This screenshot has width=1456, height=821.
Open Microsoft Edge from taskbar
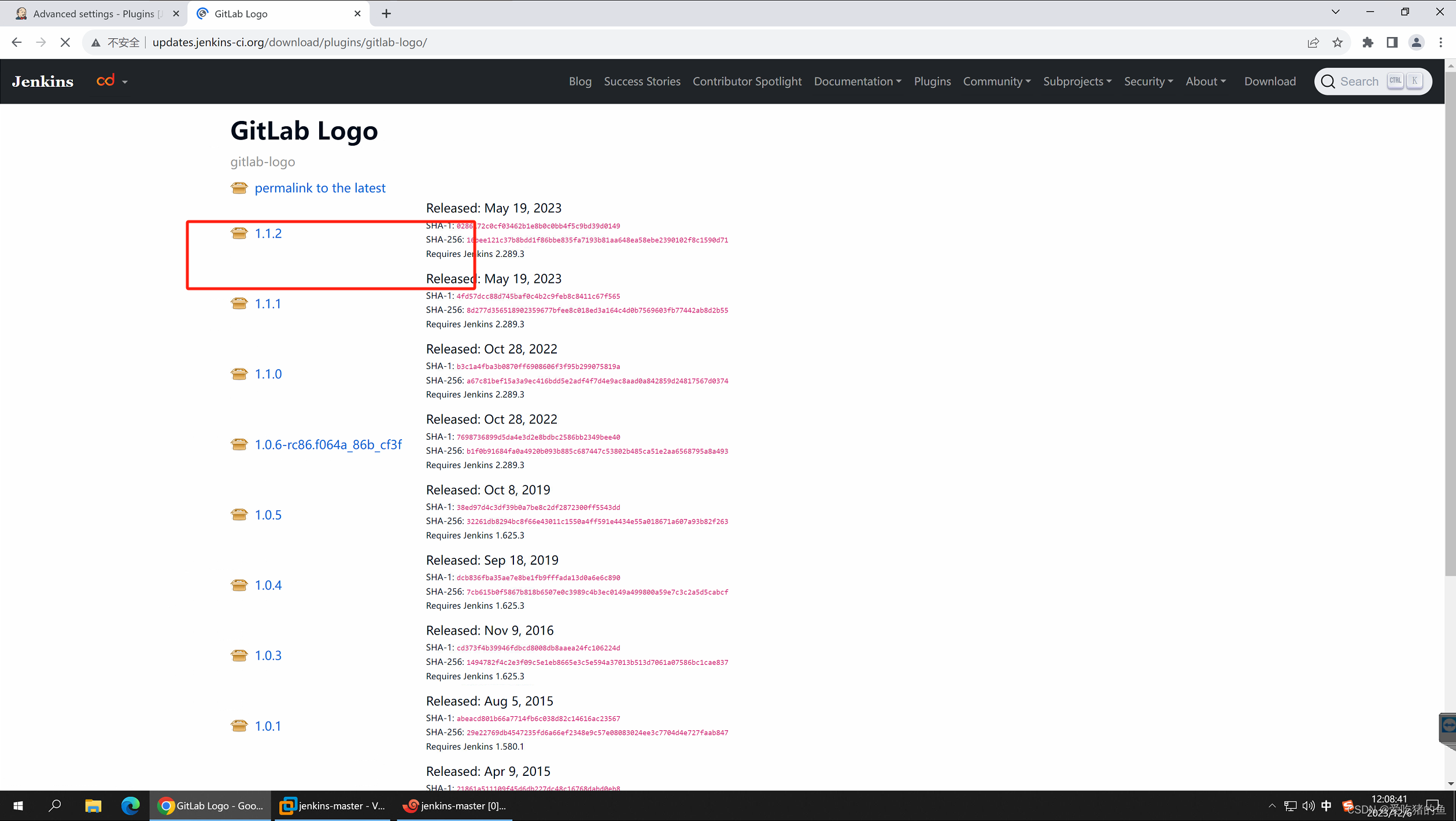click(x=131, y=805)
